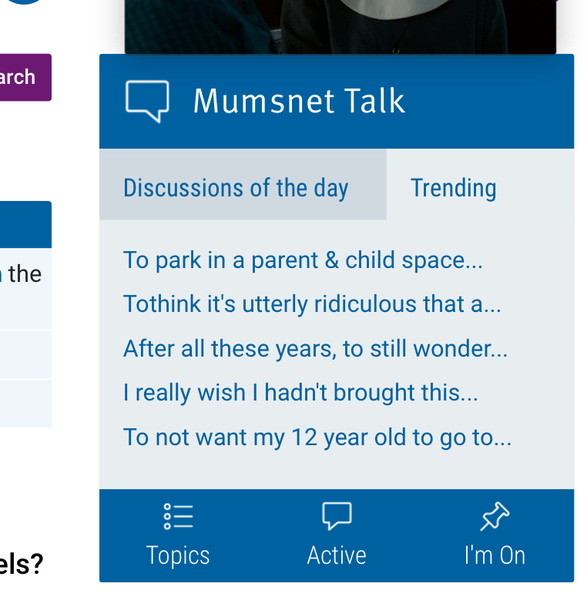The height and width of the screenshot is (600, 587).
Task: Open the I'm On pushpin icon
Action: [495, 516]
